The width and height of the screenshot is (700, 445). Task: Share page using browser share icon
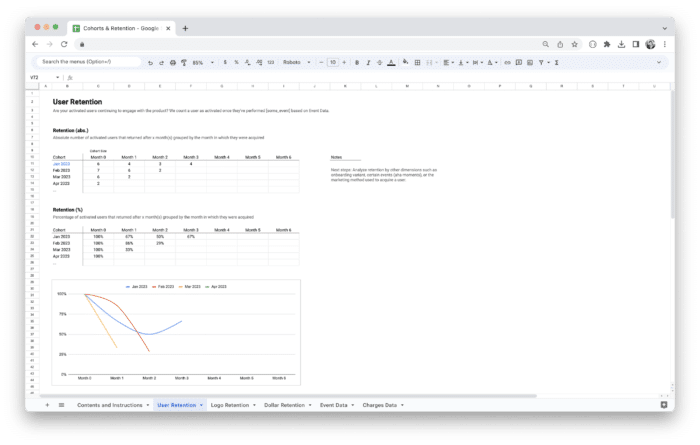pyautogui.click(x=560, y=44)
